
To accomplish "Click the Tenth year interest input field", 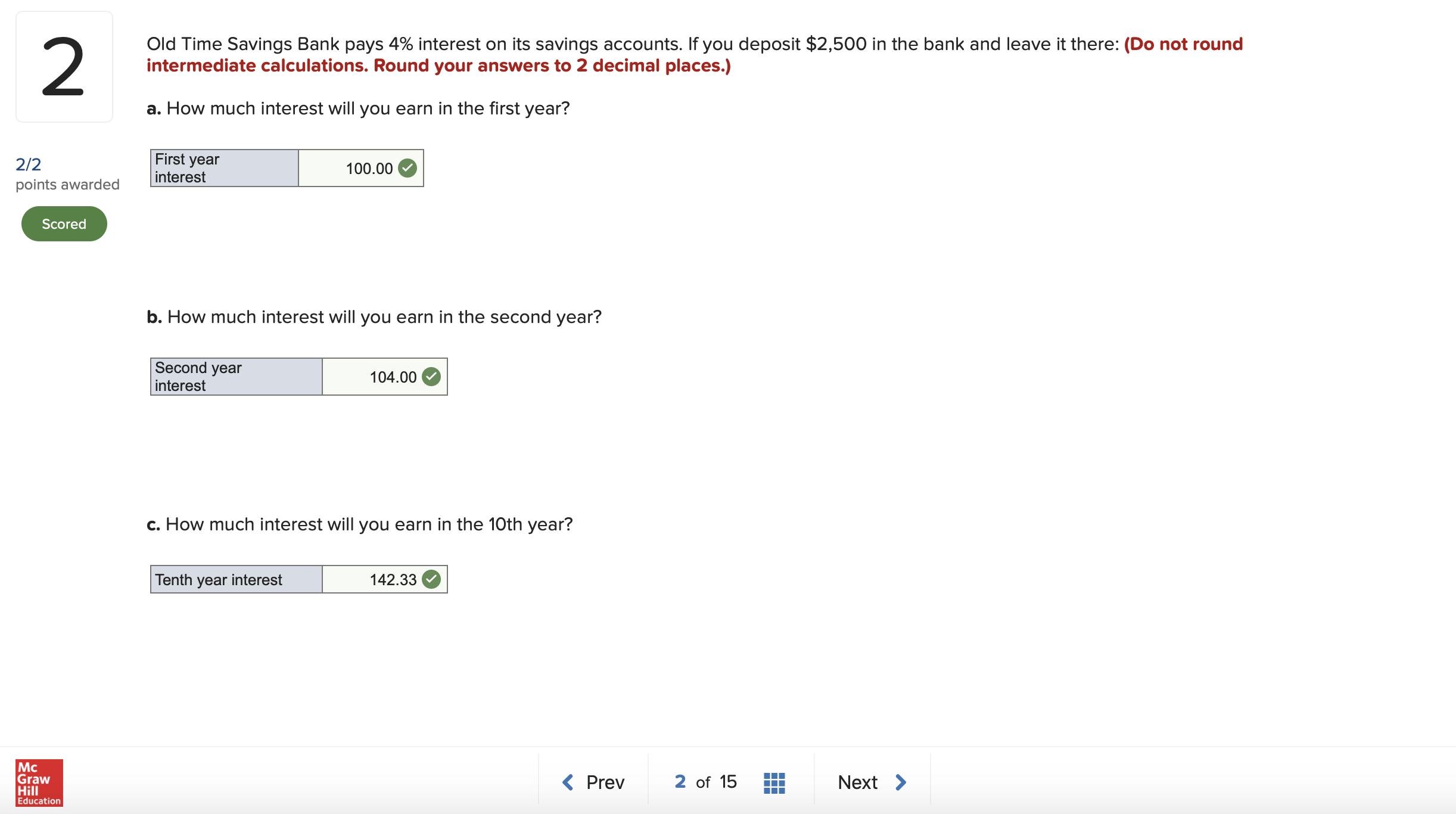I will tap(385, 579).
